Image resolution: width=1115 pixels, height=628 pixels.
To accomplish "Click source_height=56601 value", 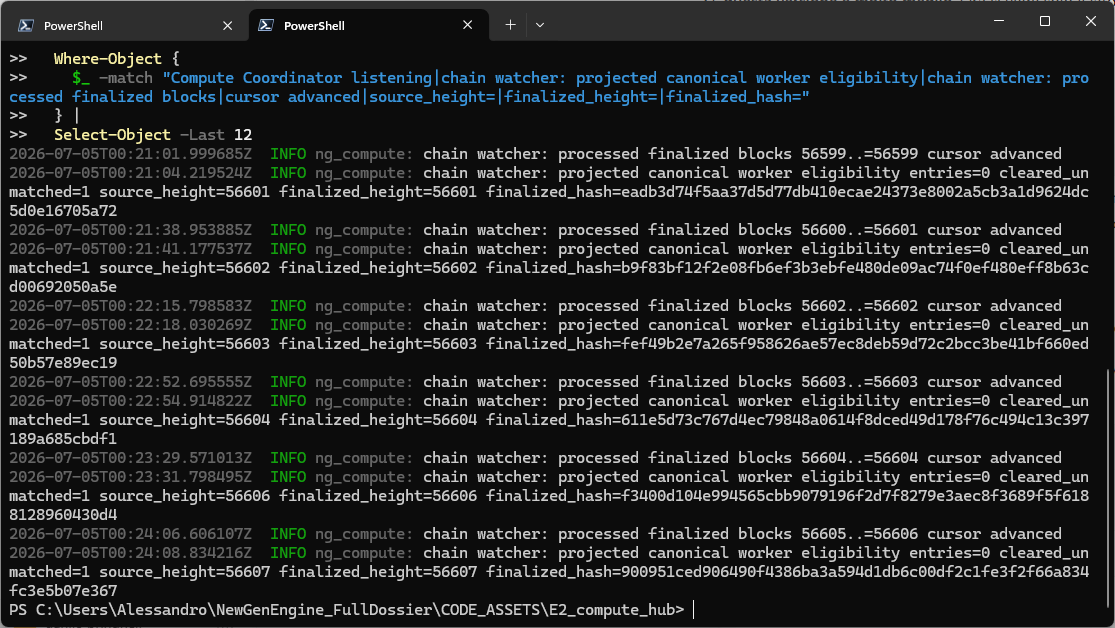I will 185,192.
